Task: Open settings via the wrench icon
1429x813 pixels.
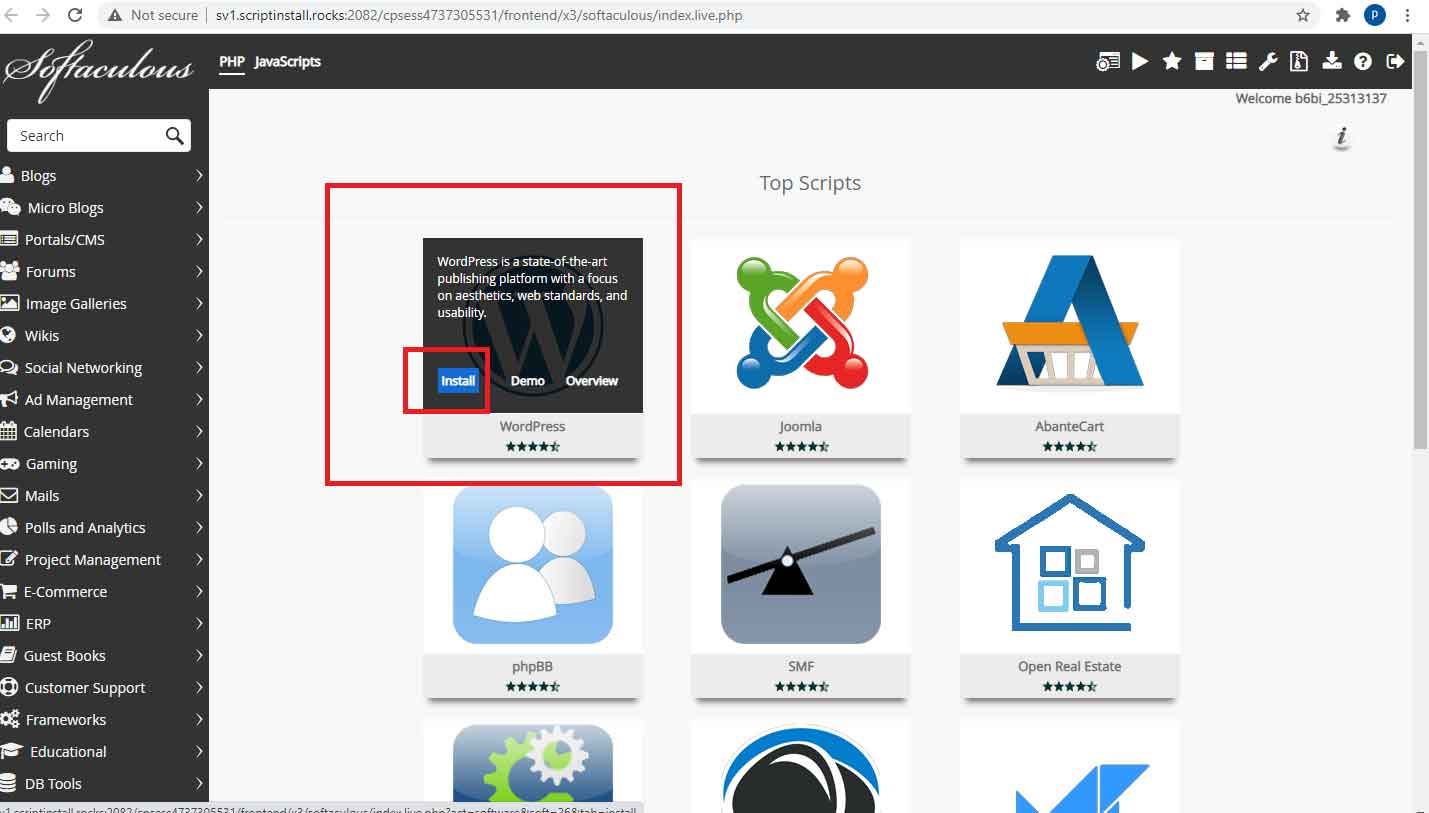Action: (1268, 61)
